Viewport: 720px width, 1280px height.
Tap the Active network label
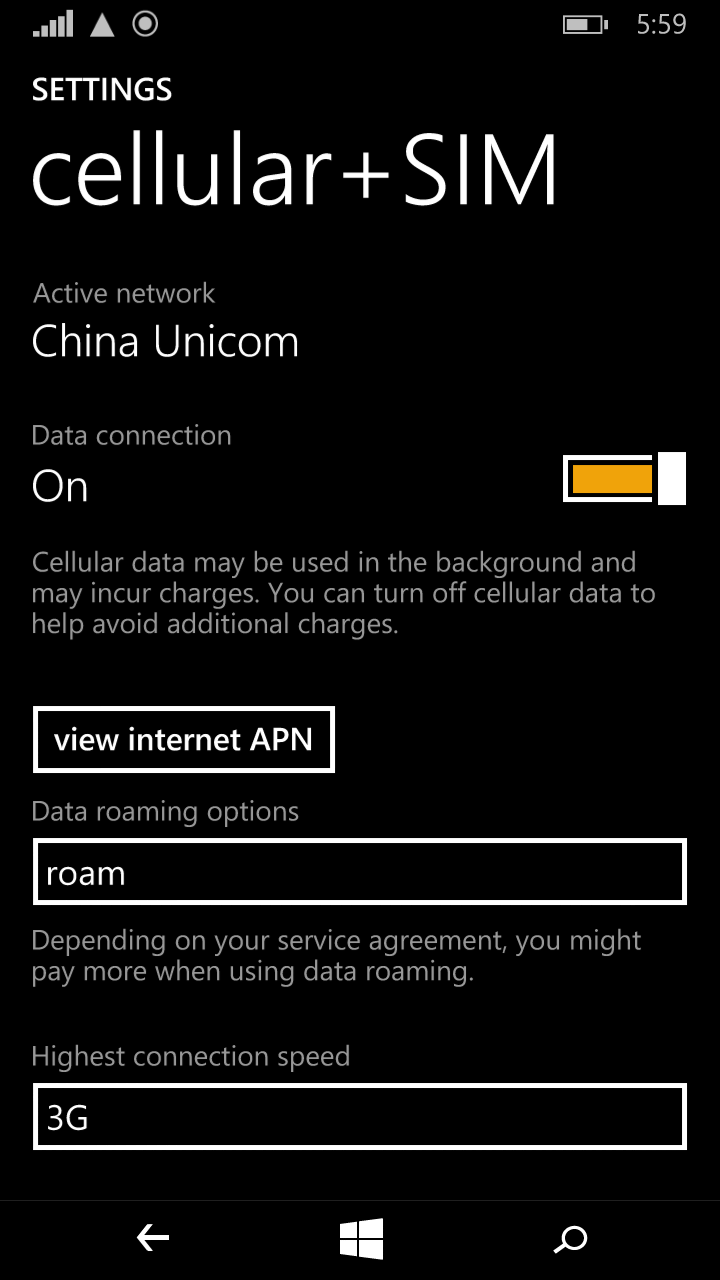point(124,293)
